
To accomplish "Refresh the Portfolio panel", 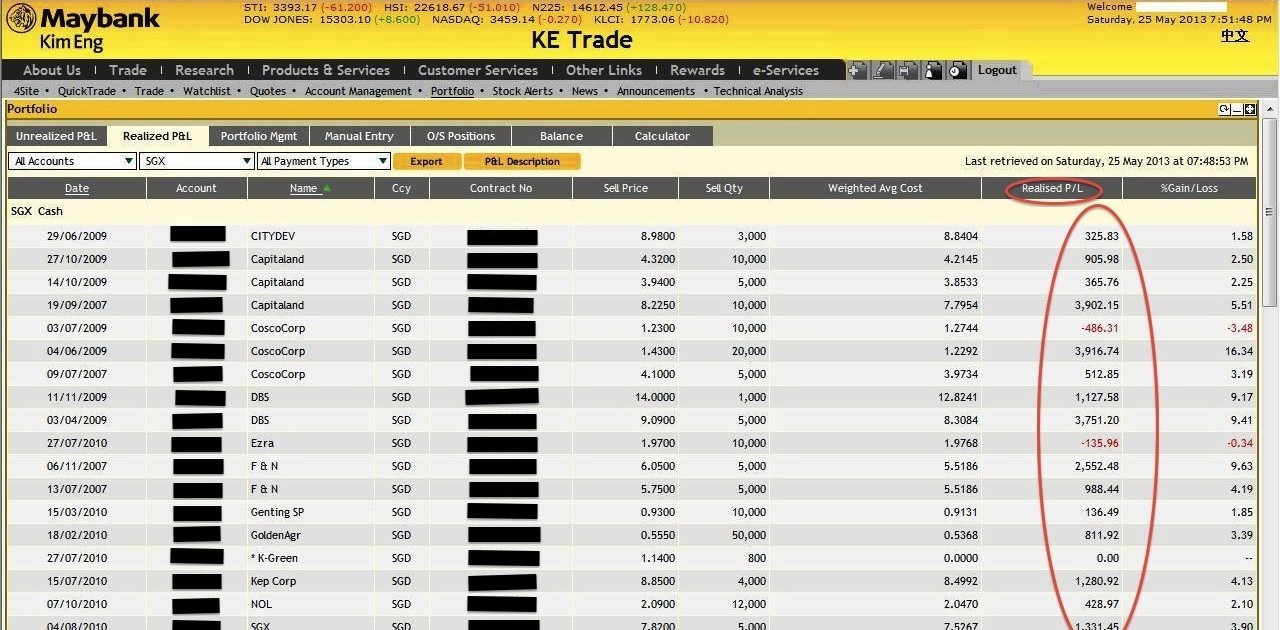I will (1224, 109).
